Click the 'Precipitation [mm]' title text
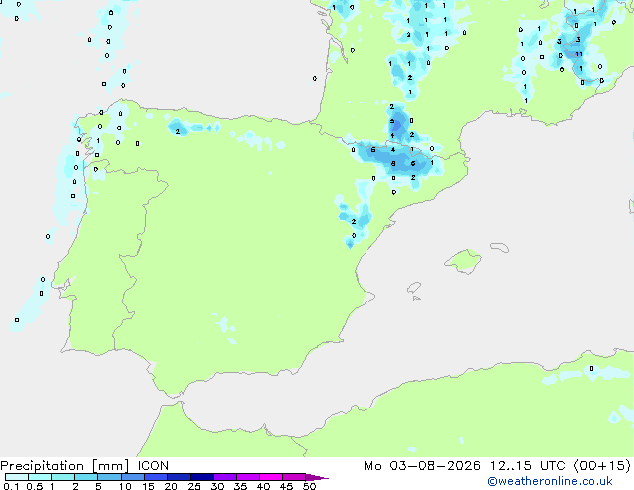634x490 pixels. click(65, 466)
